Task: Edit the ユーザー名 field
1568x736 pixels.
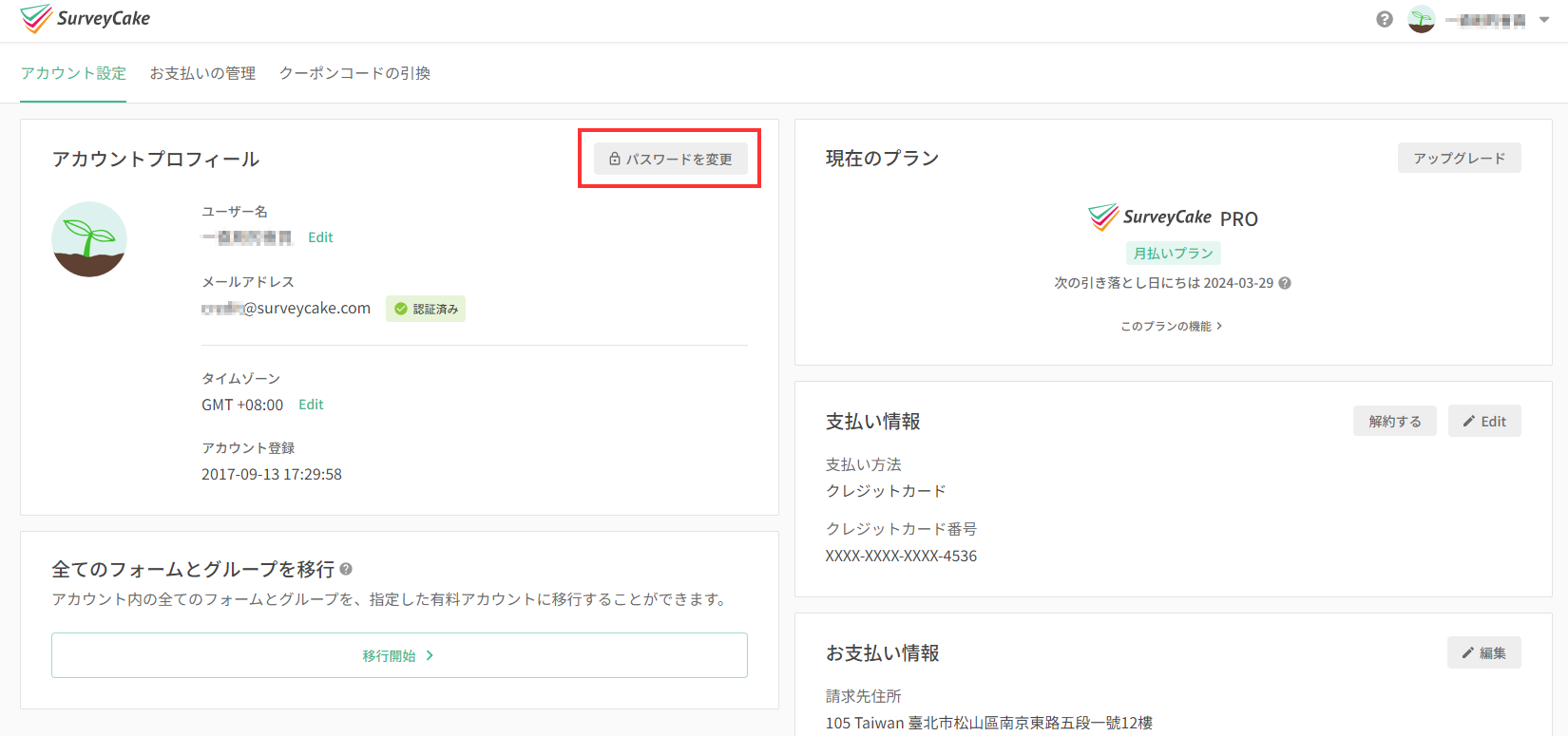Action: [320, 237]
